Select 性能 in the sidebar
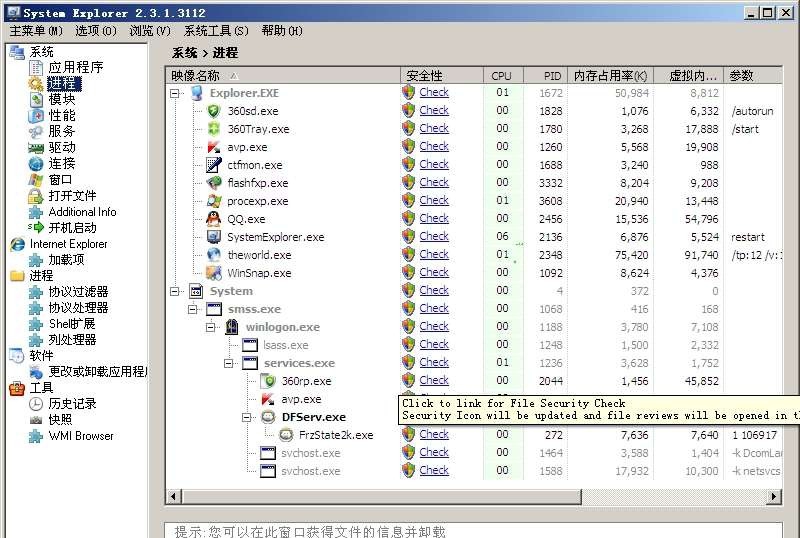 tap(61, 115)
